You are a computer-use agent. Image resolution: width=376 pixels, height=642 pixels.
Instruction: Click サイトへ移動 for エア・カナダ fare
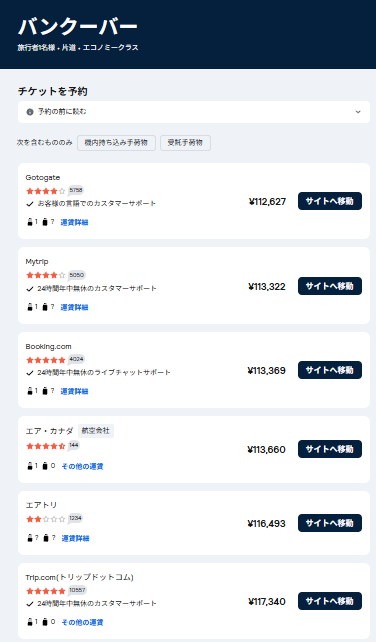click(x=330, y=449)
